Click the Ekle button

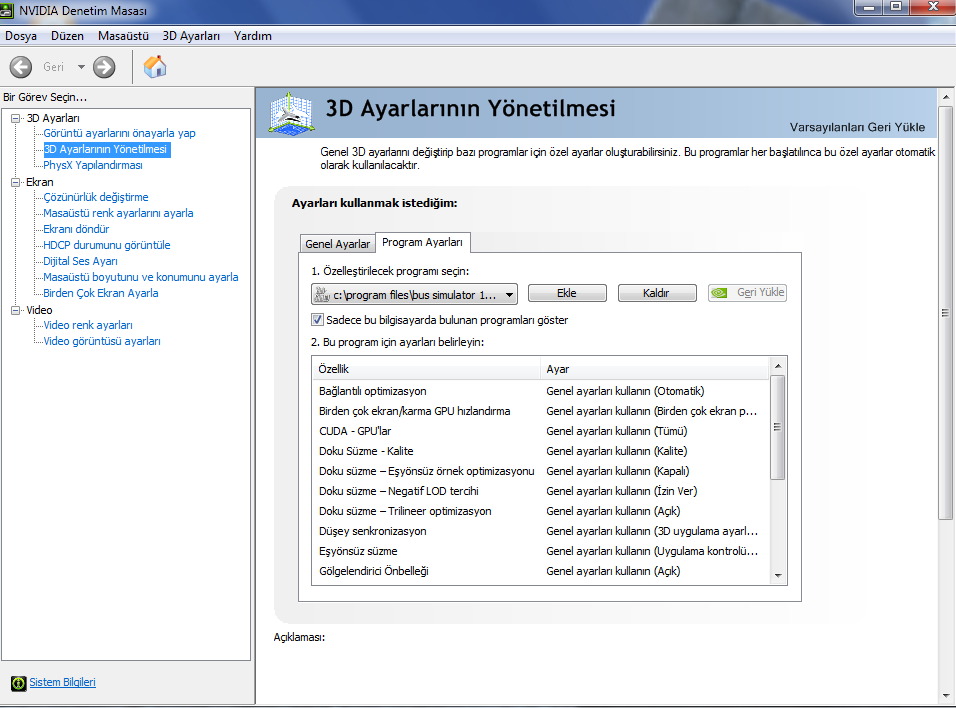click(567, 293)
